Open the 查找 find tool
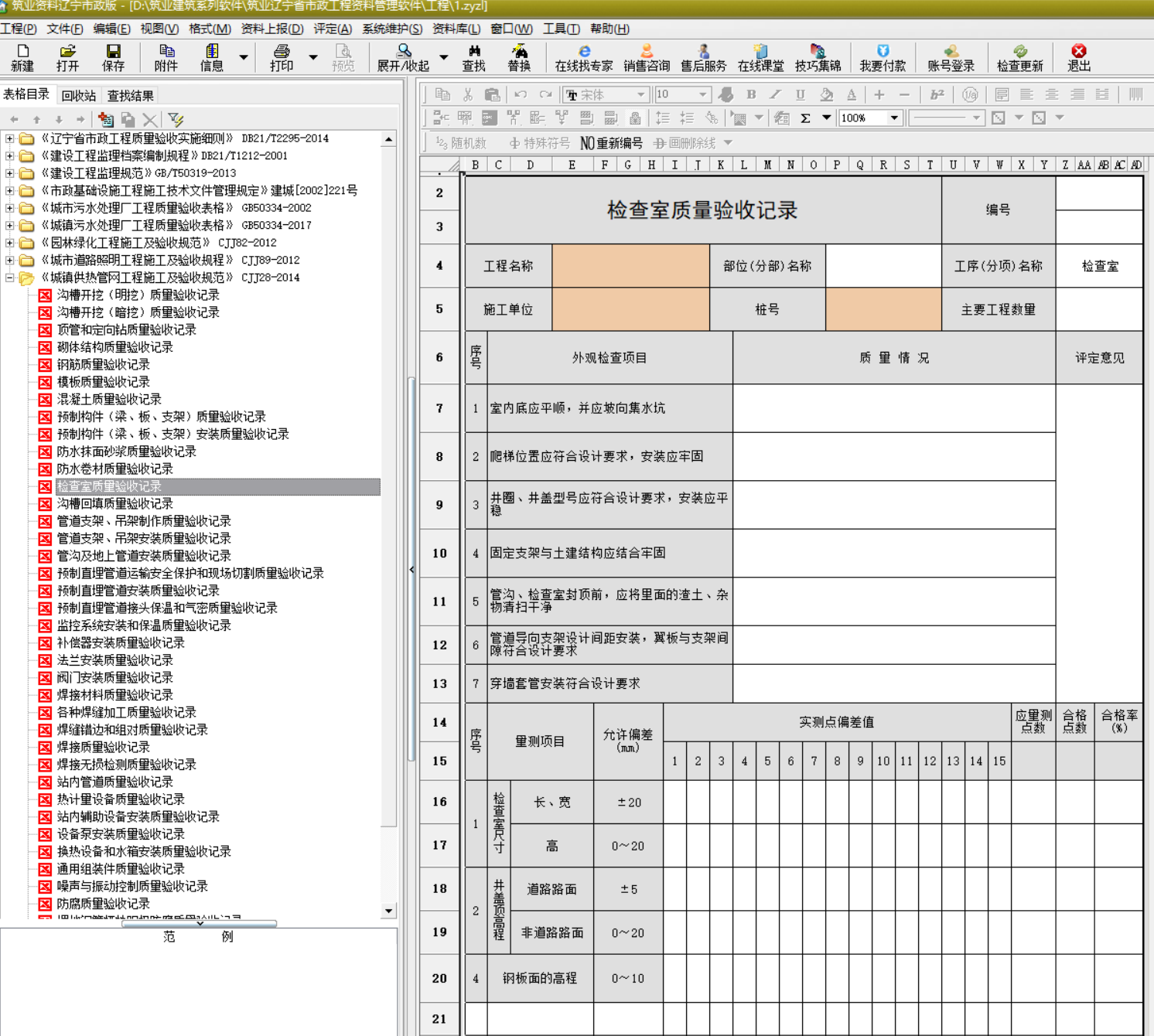The height and width of the screenshot is (1036, 1154). (473, 58)
